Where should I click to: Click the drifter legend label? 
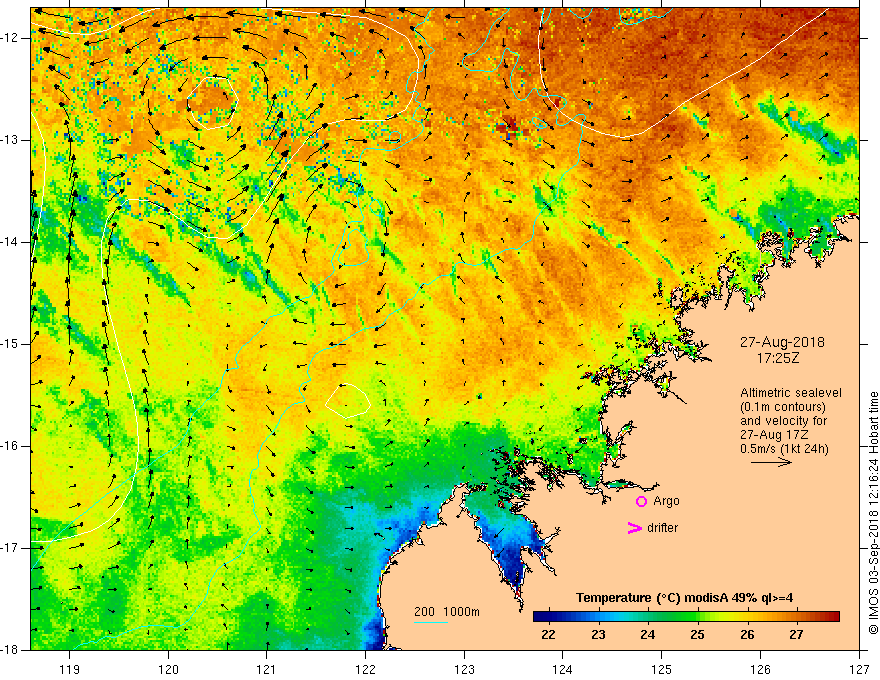(x=662, y=528)
